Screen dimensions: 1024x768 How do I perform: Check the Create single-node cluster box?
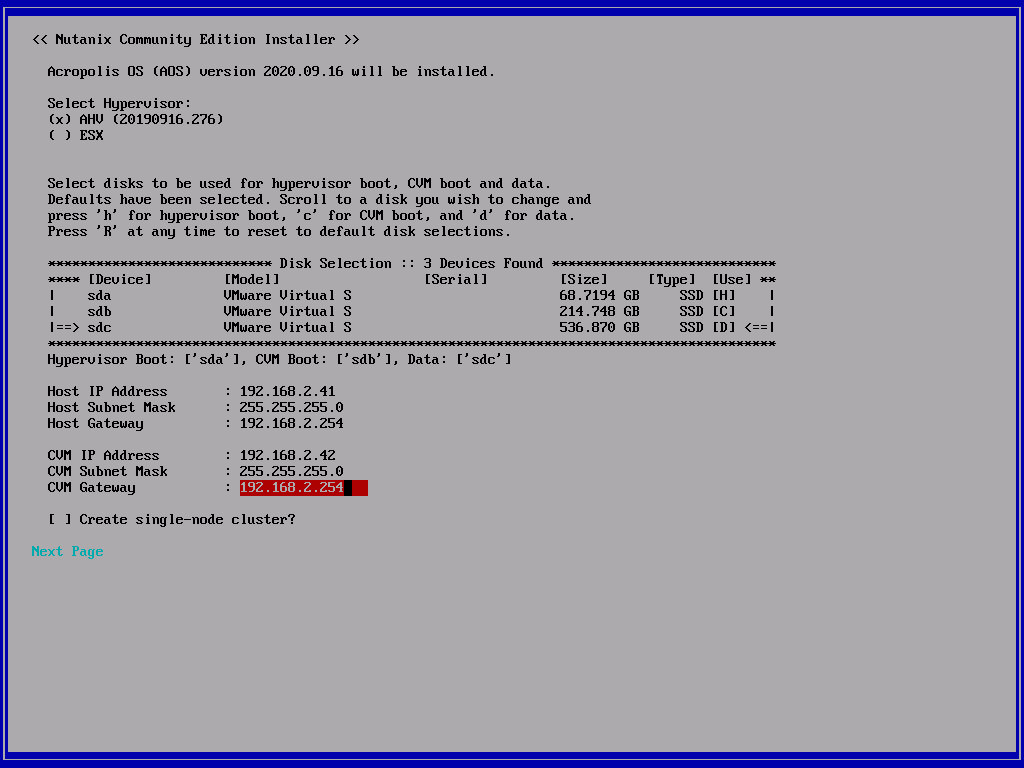(x=59, y=520)
